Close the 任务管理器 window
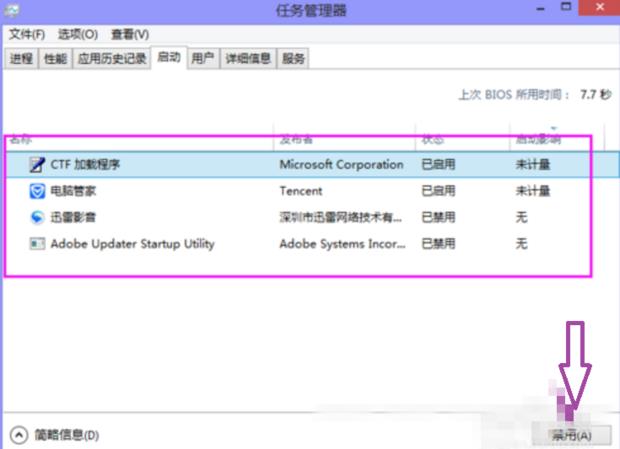Viewport: 620px width, 449px height. [x=599, y=7]
